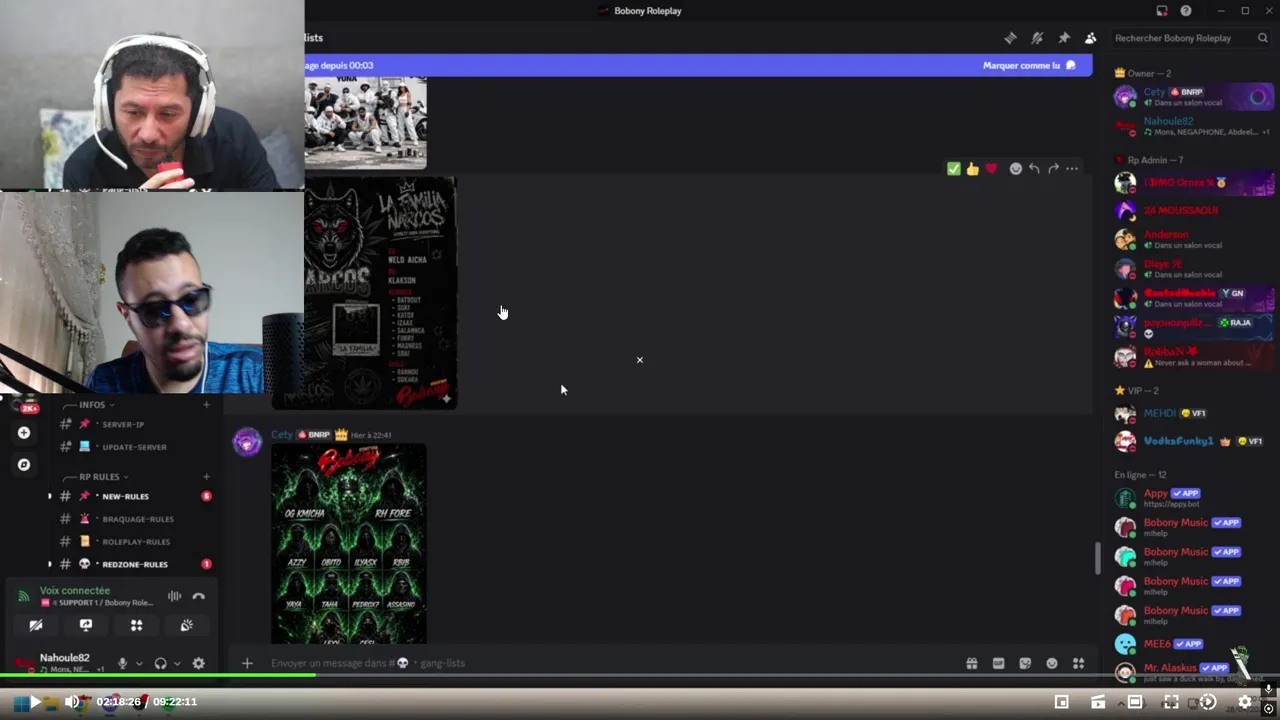Image resolution: width=1280 pixels, height=720 pixels.
Task: Toggle channel notification mute bell icon
Action: coord(1037,38)
